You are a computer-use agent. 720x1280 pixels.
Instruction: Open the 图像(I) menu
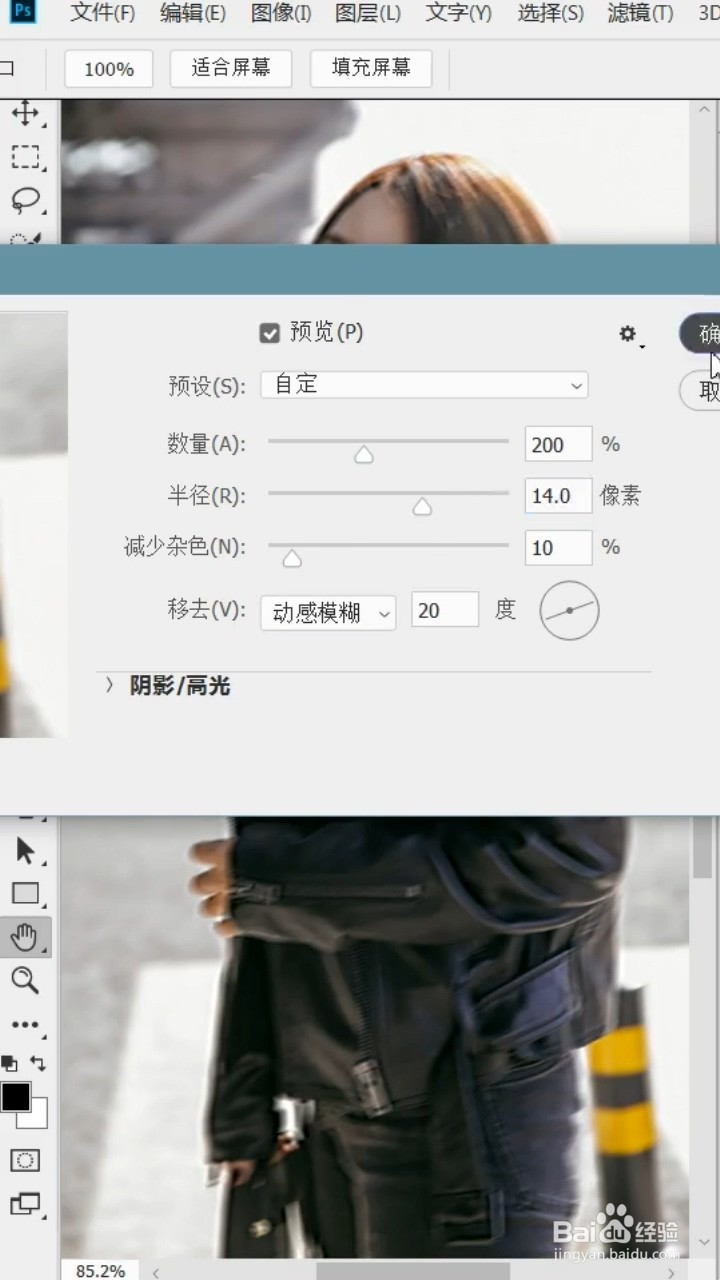[x=281, y=13]
